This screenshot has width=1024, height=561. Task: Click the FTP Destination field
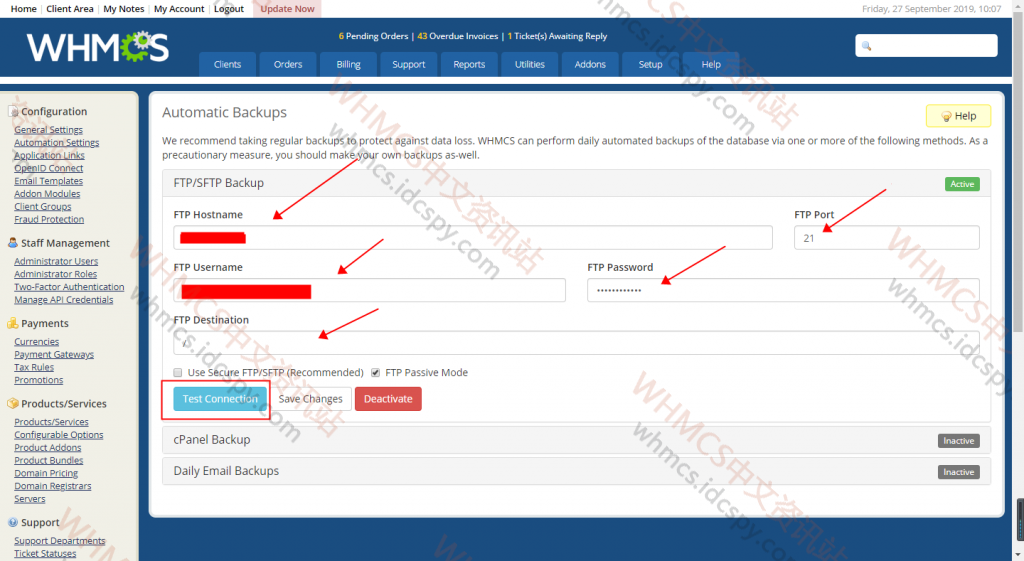tap(576, 343)
